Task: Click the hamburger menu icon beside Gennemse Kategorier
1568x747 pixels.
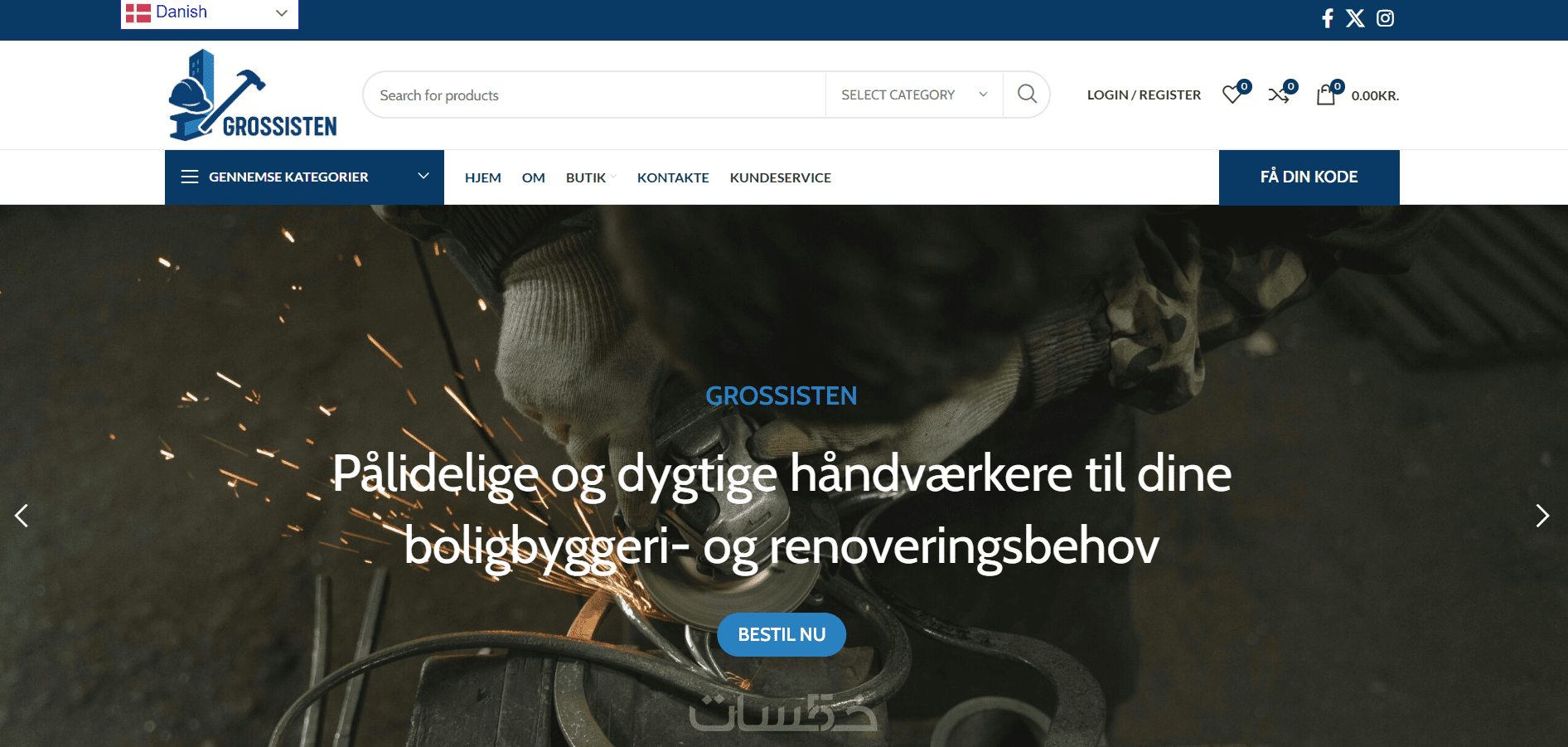Action: [190, 177]
